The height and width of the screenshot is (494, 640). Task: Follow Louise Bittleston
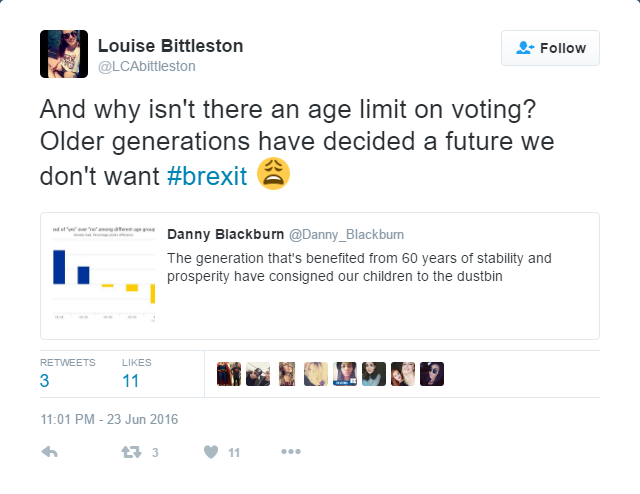(x=550, y=48)
